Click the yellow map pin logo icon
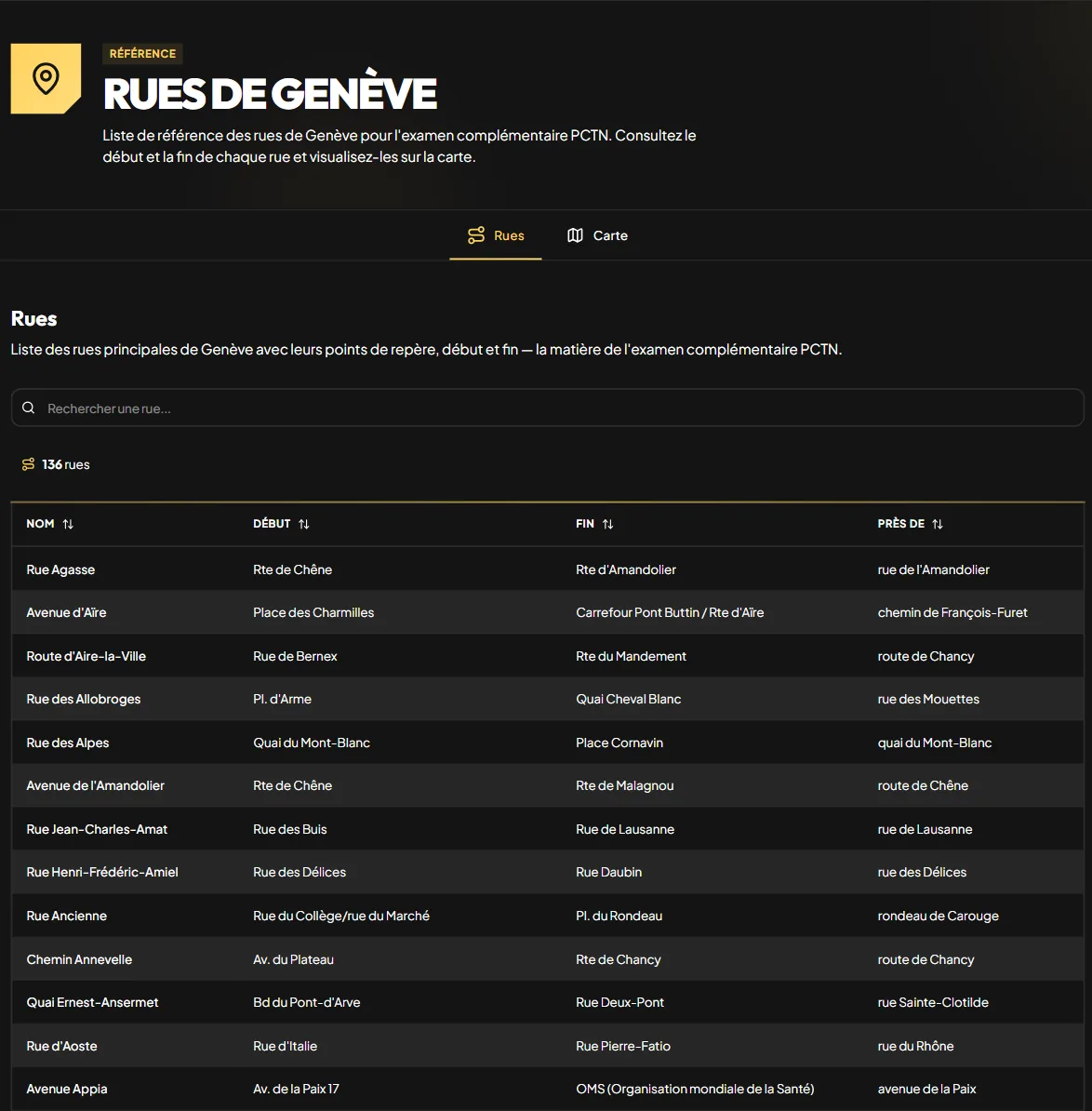Image resolution: width=1092 pixels, height=1111 pixels. [x=46, y=79]
